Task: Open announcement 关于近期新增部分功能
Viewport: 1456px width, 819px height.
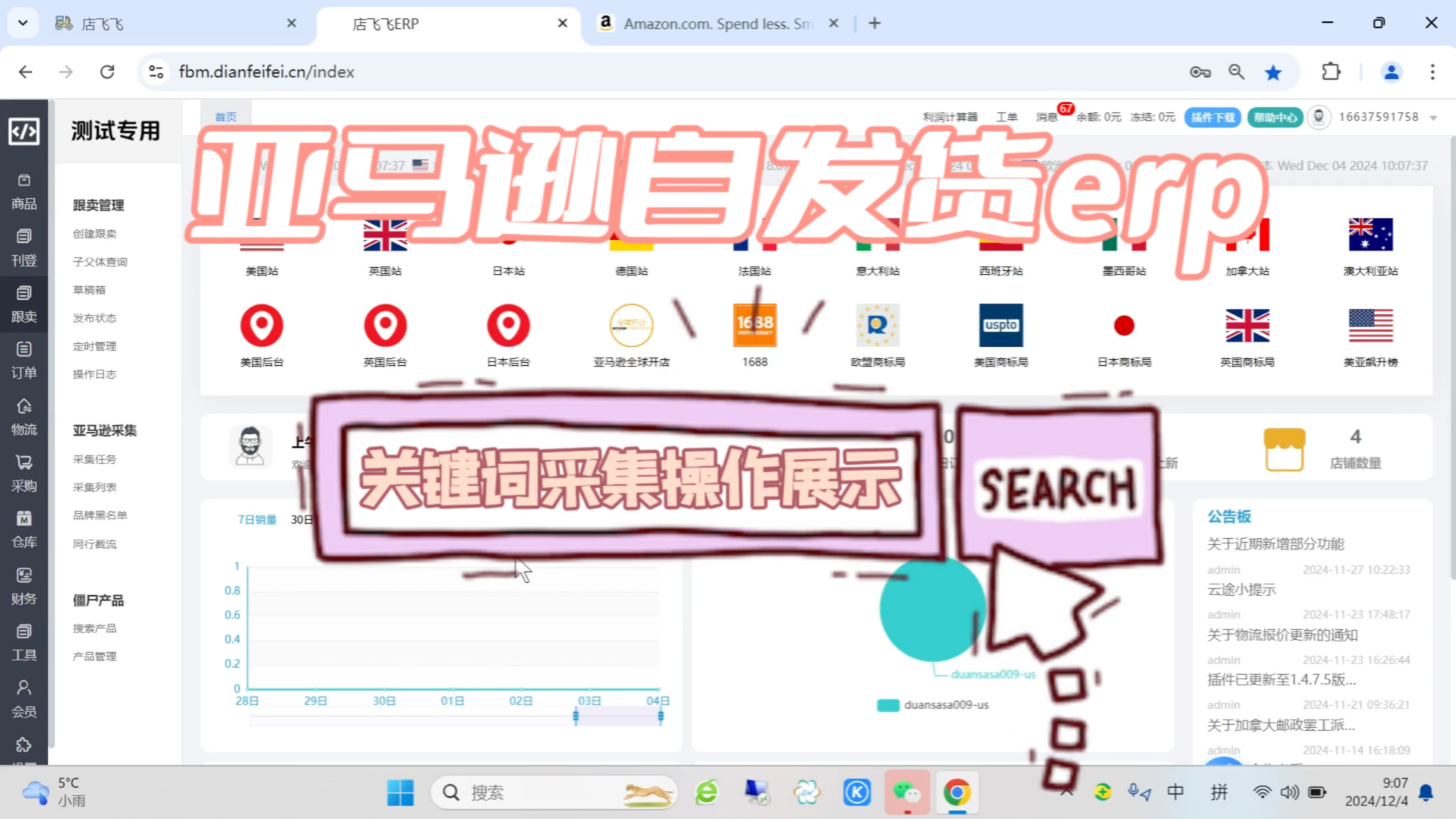Action: tap(1275, 544)
